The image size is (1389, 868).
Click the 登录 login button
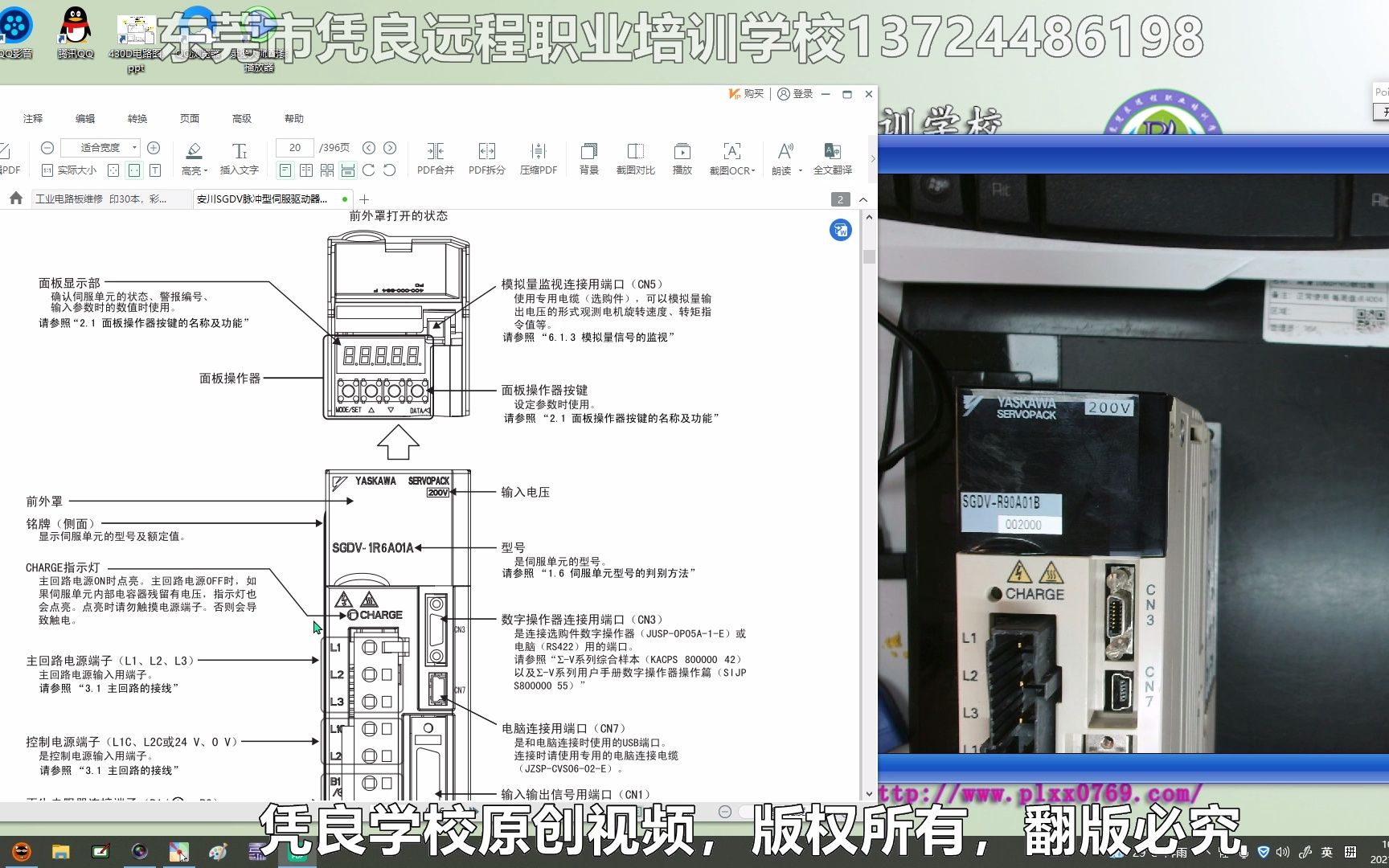click(x=796, y=94)
